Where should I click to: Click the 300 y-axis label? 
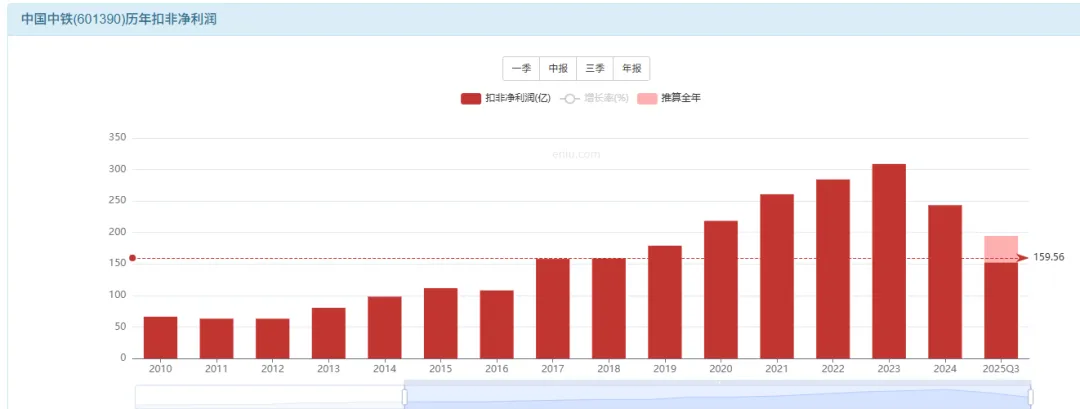pyautogui.click(x=117, y=169)
